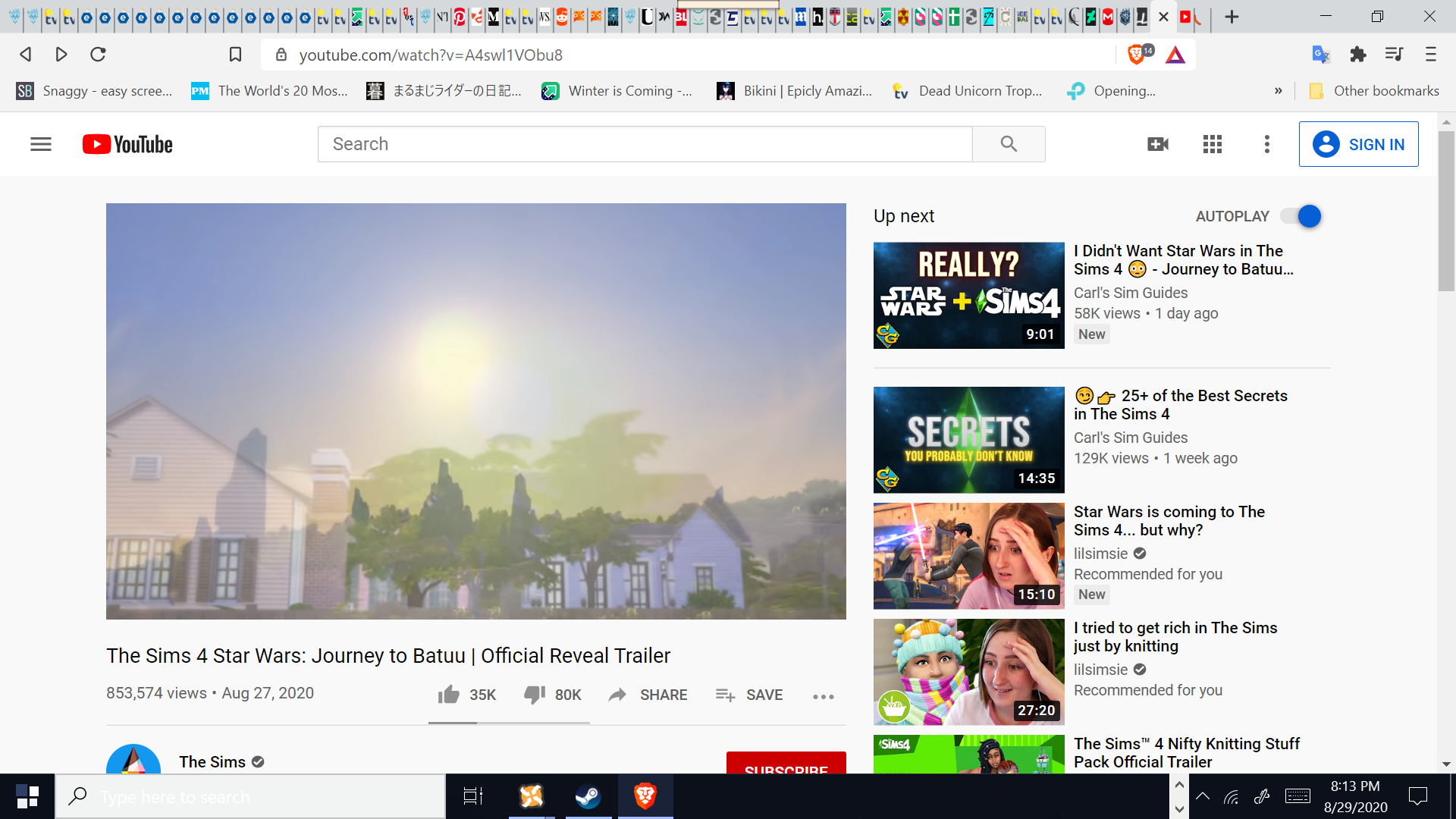Screen dimensions: 1456x819
Task: Go to the YouTube home logo
Action: pos(127,144)
